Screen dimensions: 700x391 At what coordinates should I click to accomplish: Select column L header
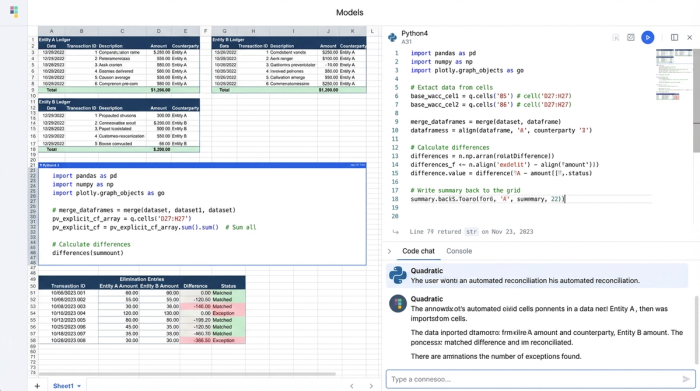372,31
